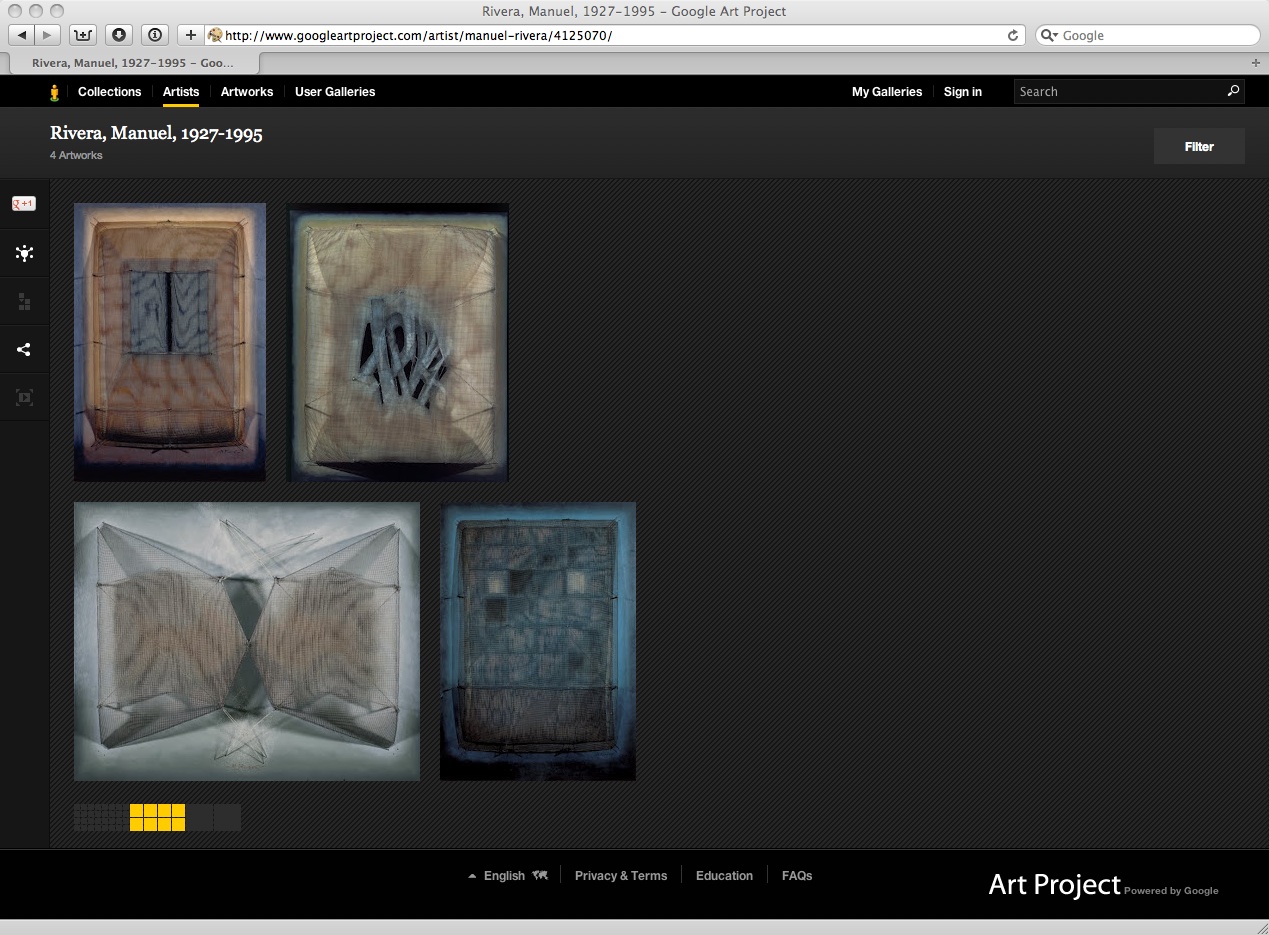Open a new tab with plus icon
Image resolution: width=1269 pixels, height=935 pixels.
coord(1256,62)
